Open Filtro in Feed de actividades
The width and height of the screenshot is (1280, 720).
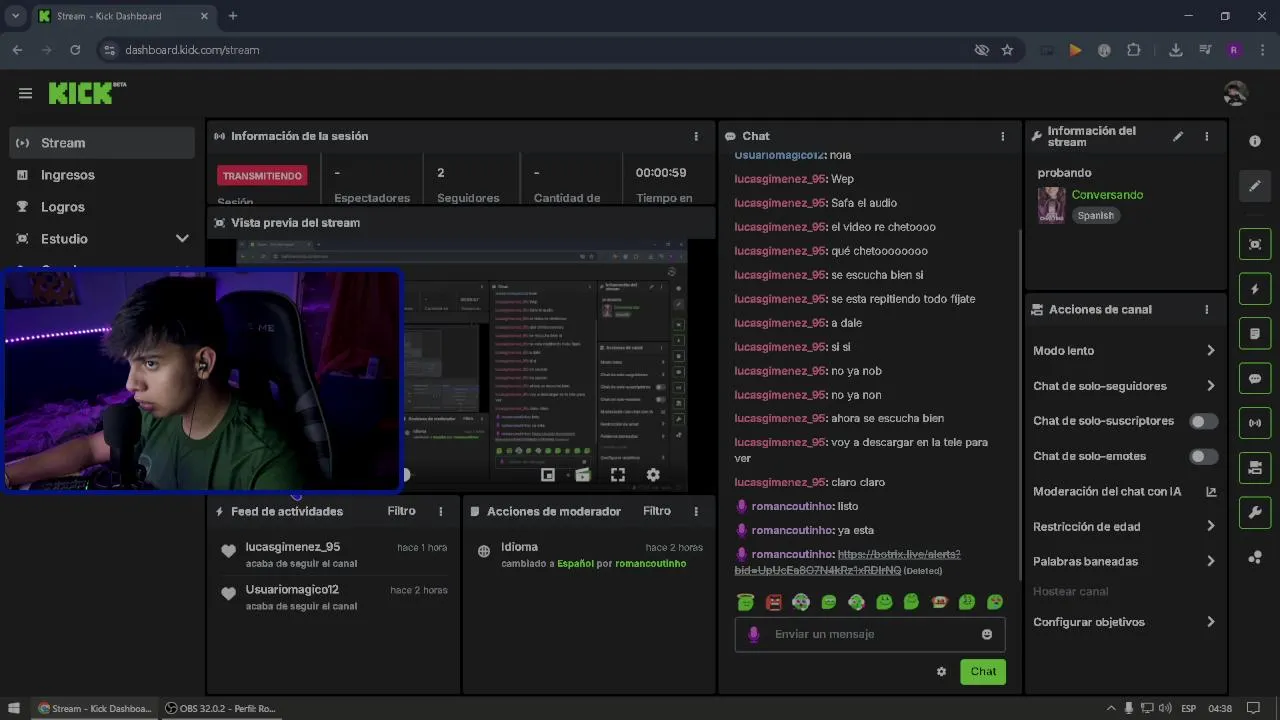[x=401, y=511]
